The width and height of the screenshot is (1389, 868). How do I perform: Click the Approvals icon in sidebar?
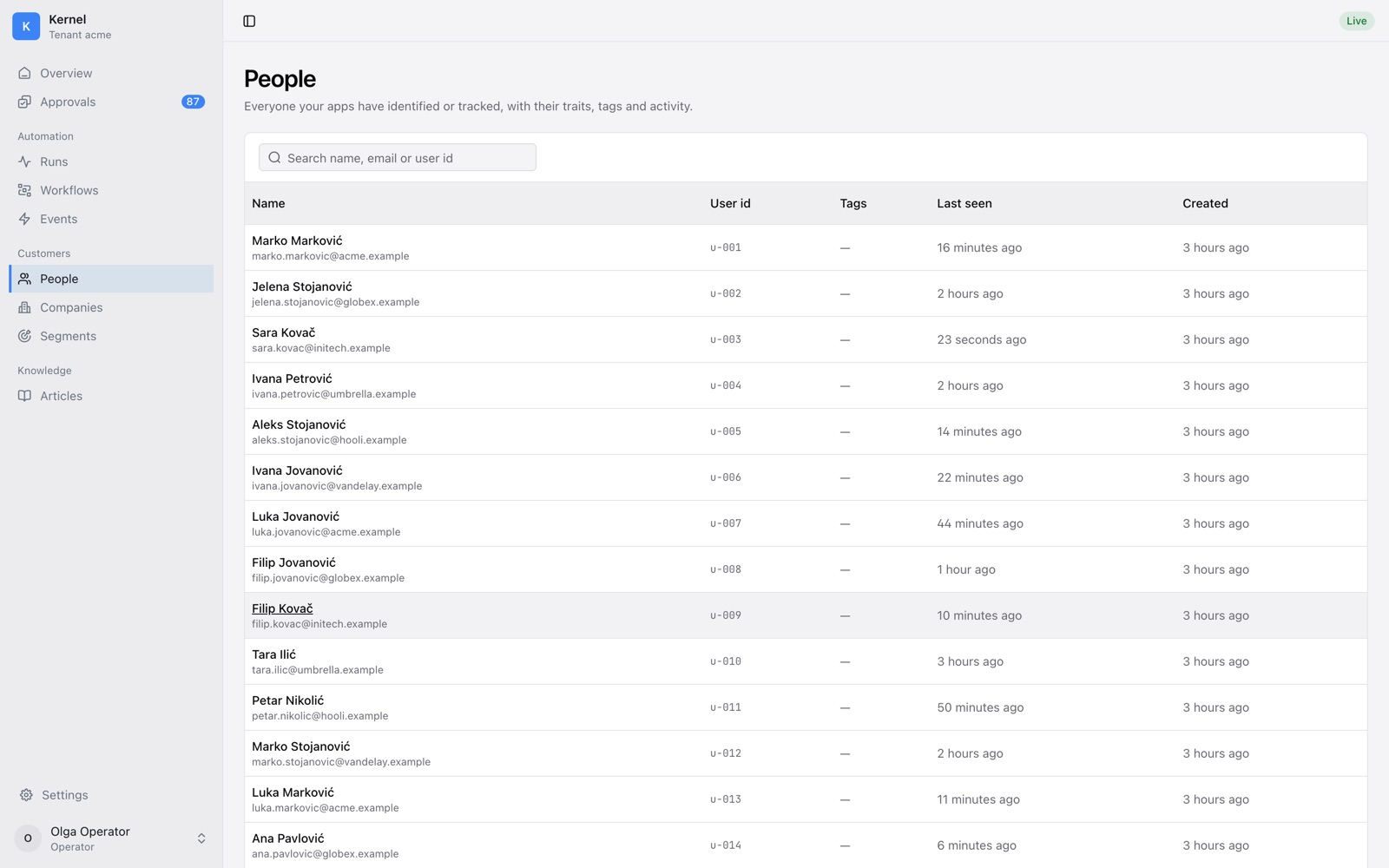[24, 102]
